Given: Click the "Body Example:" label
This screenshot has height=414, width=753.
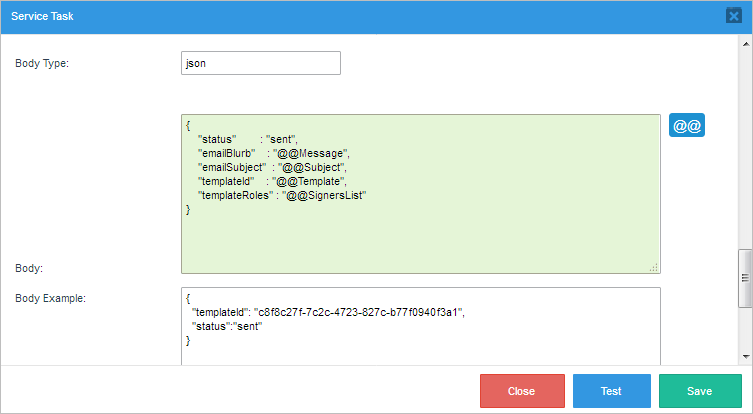Looking at the screenshot, I should 50,298.
